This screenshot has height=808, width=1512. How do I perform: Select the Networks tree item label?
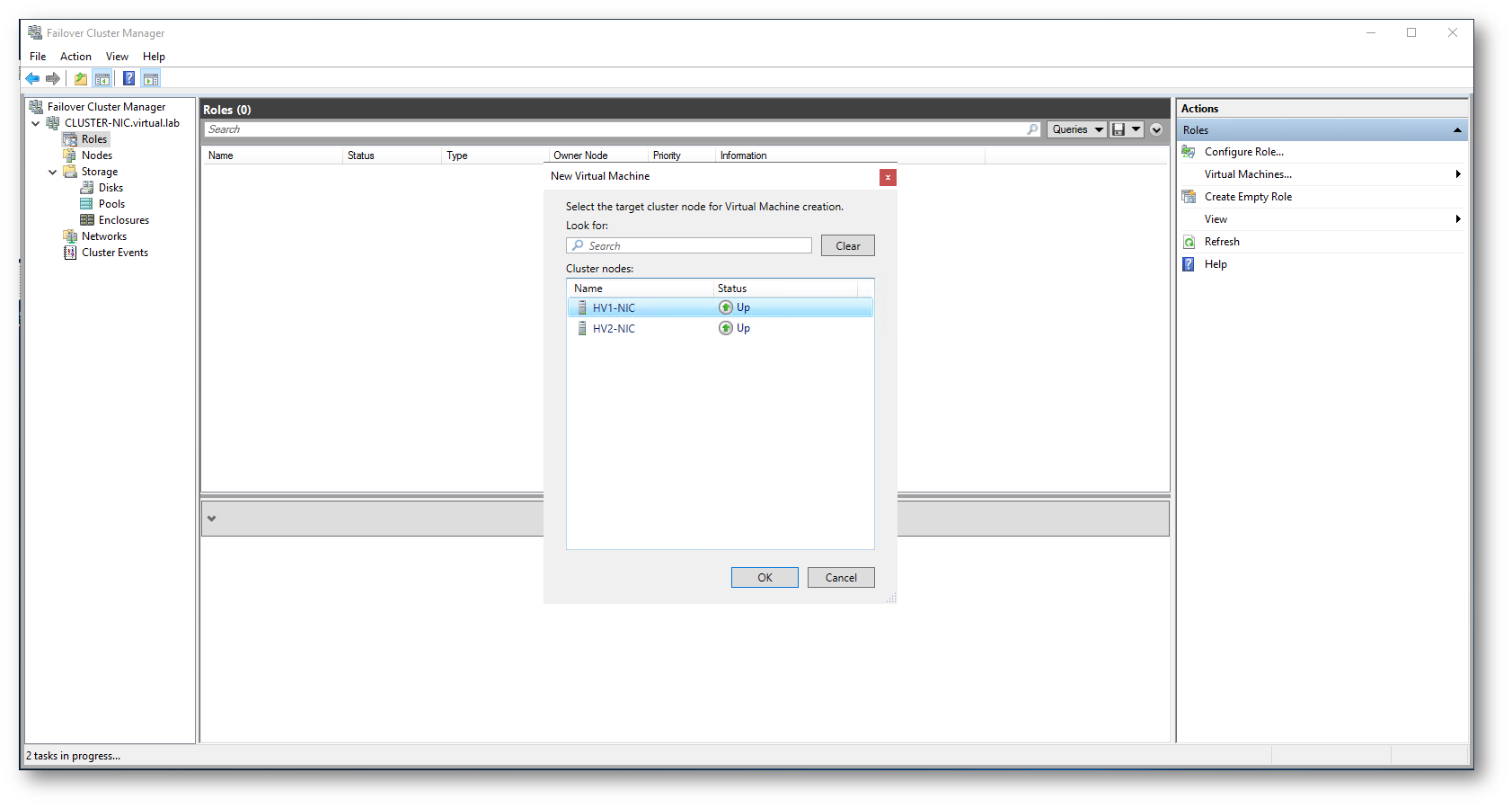(104, 236)
